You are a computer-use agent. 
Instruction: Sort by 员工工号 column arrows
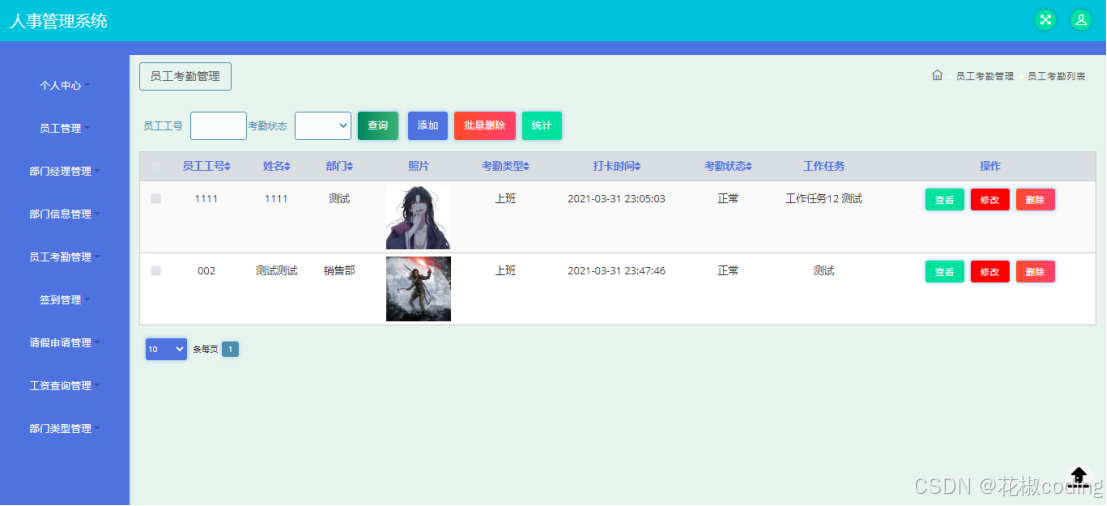228,167
